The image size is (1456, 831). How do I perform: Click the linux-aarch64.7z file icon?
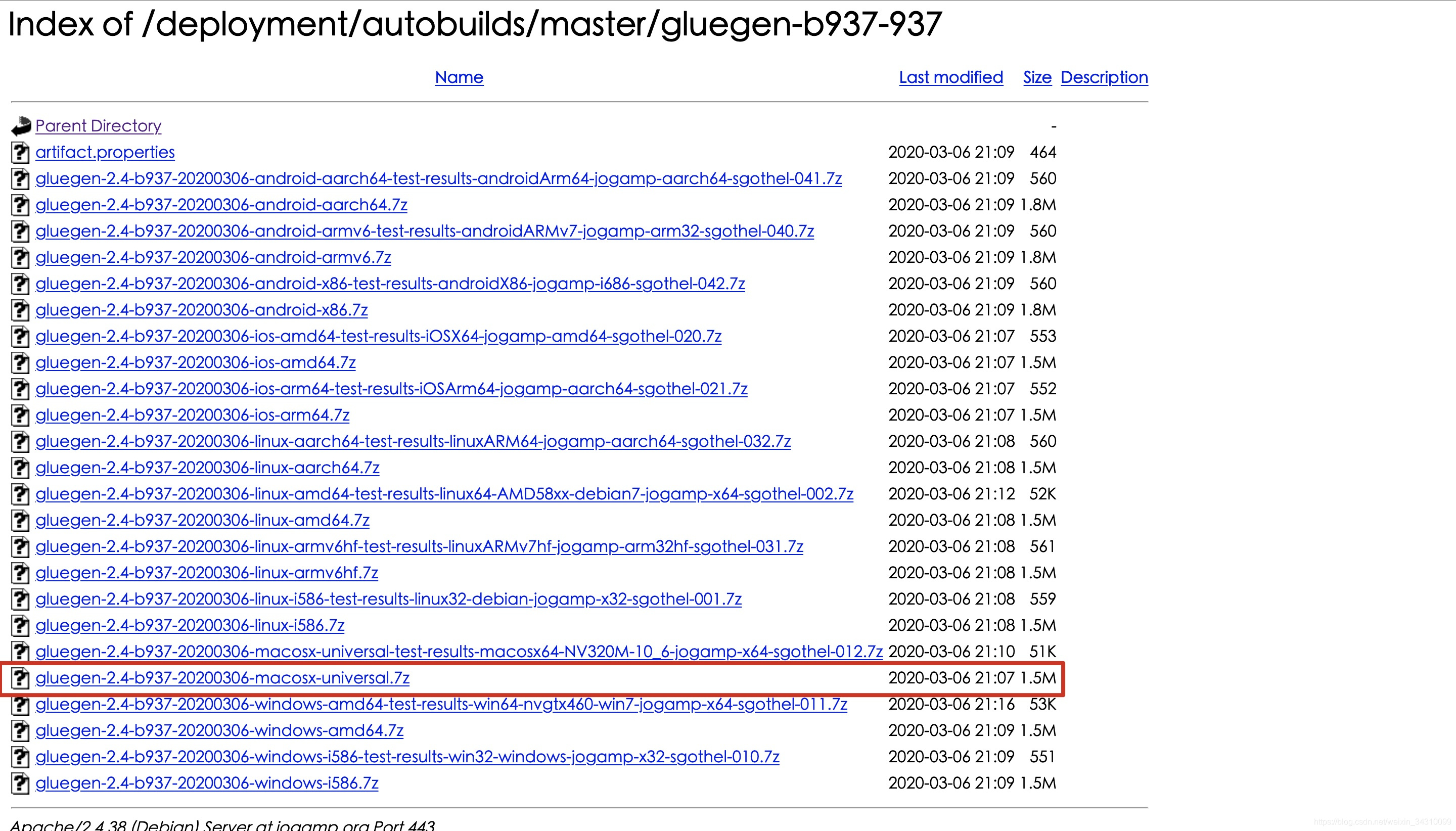coord(18,467)
